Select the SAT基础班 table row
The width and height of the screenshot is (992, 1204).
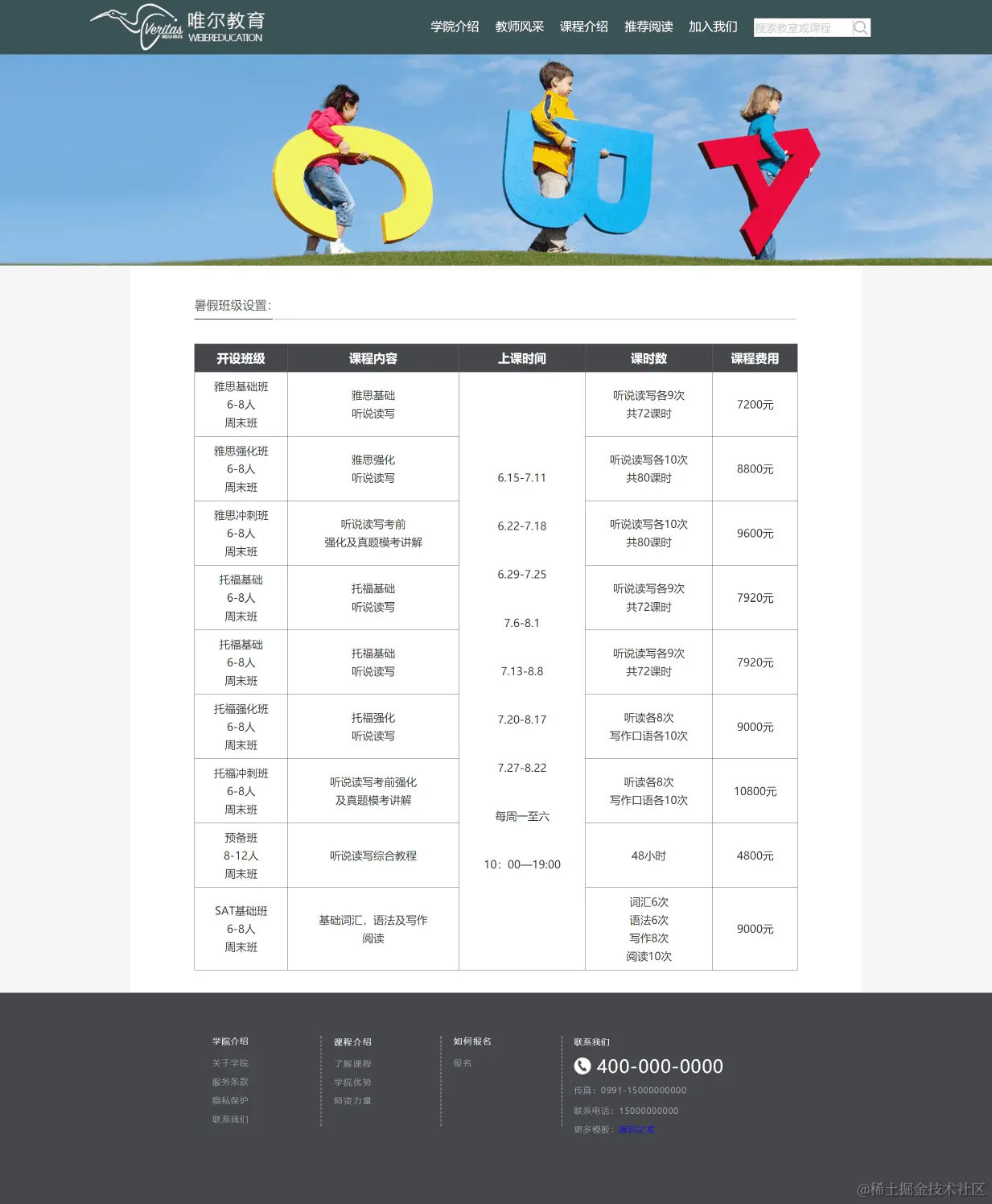240,928
